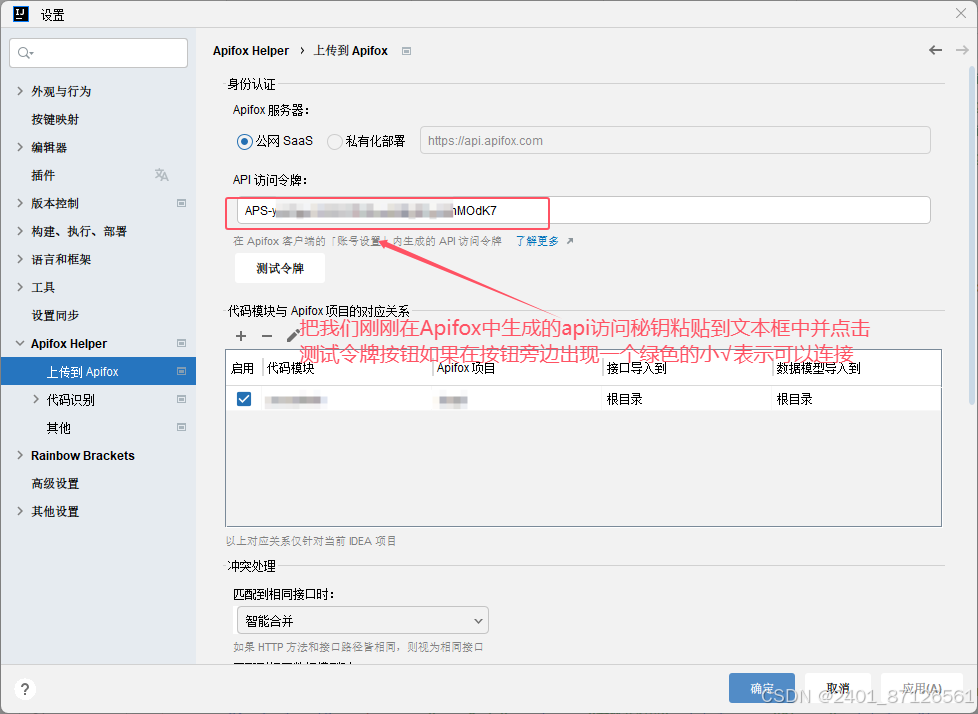Remove mapping with the minus icon
The height and width of the screenshot is (714, 978).
point(267,336)
